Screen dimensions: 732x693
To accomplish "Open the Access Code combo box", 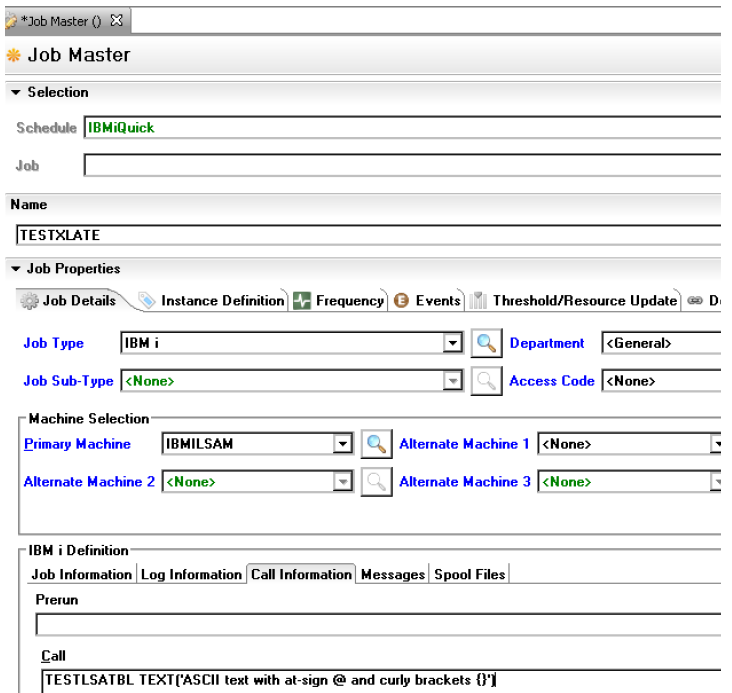I will click(662, 381).
